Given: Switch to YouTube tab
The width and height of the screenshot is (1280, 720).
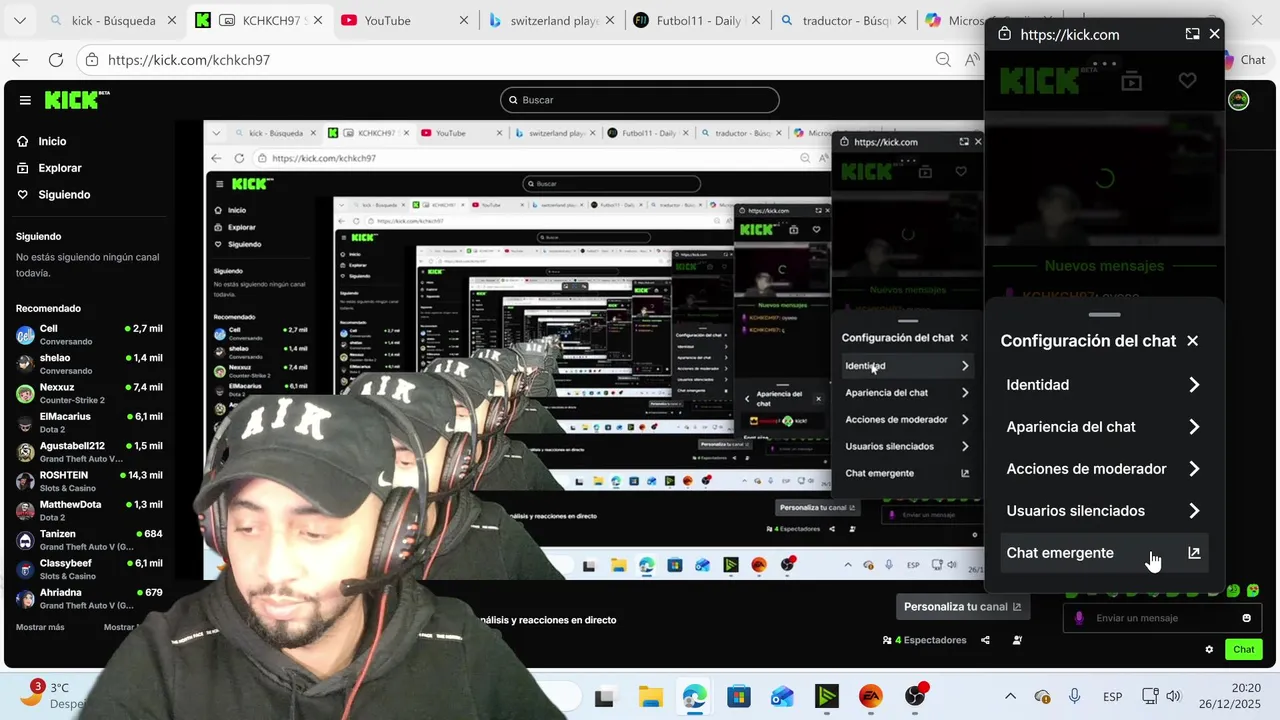Looking at the screenshot, I should [x=405, y=20].
